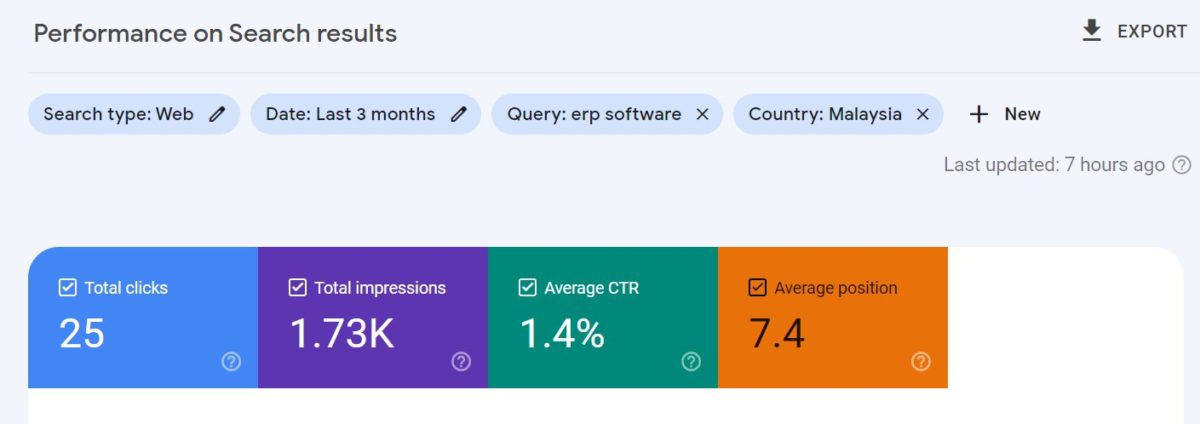Click the EXPORT button label

point(1152,31)
